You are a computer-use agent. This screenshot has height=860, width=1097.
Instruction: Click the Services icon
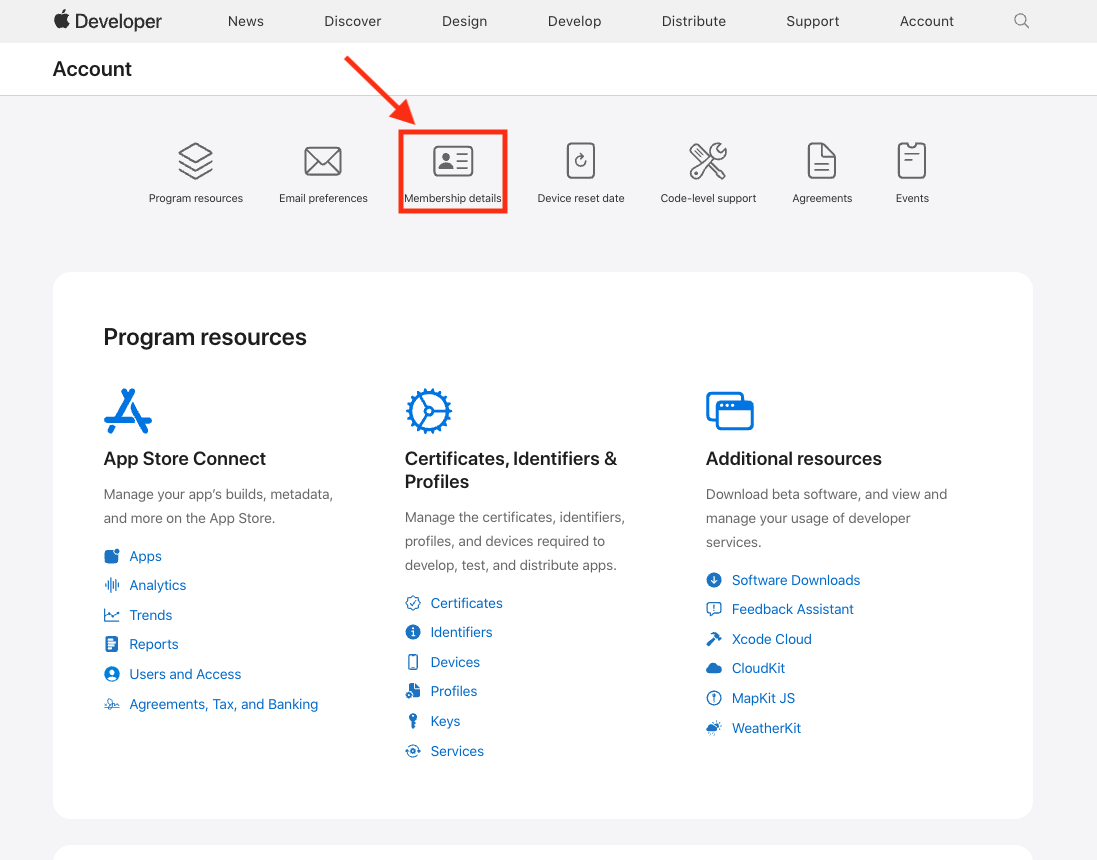point(413,751)
